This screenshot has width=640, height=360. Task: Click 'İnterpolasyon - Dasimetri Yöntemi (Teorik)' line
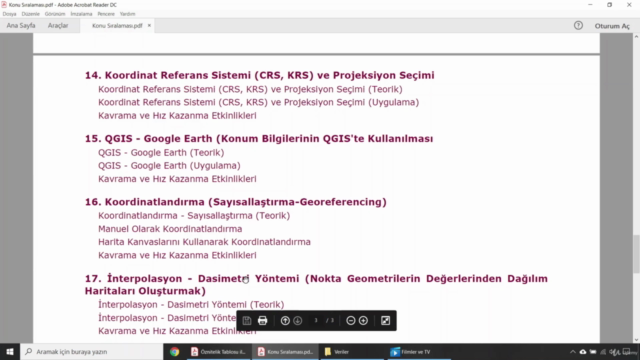coord(191,304)
